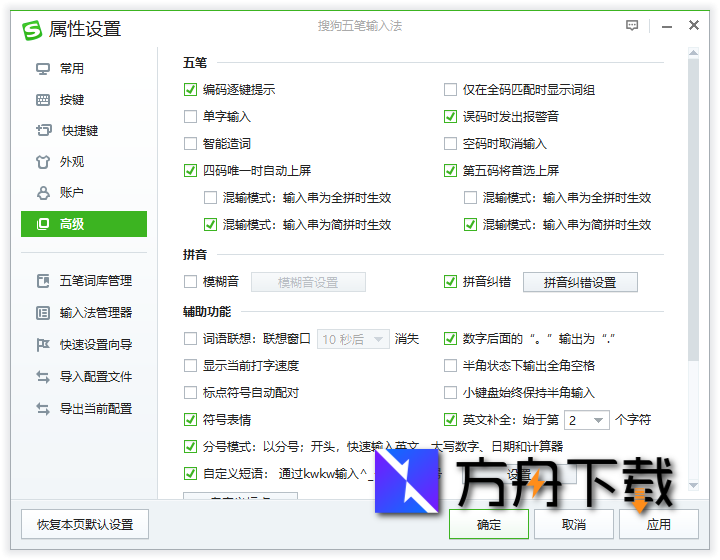Check 仅在全码匹配时显示词组
This screenshot has width=720, height=560.
click(450, 90)
